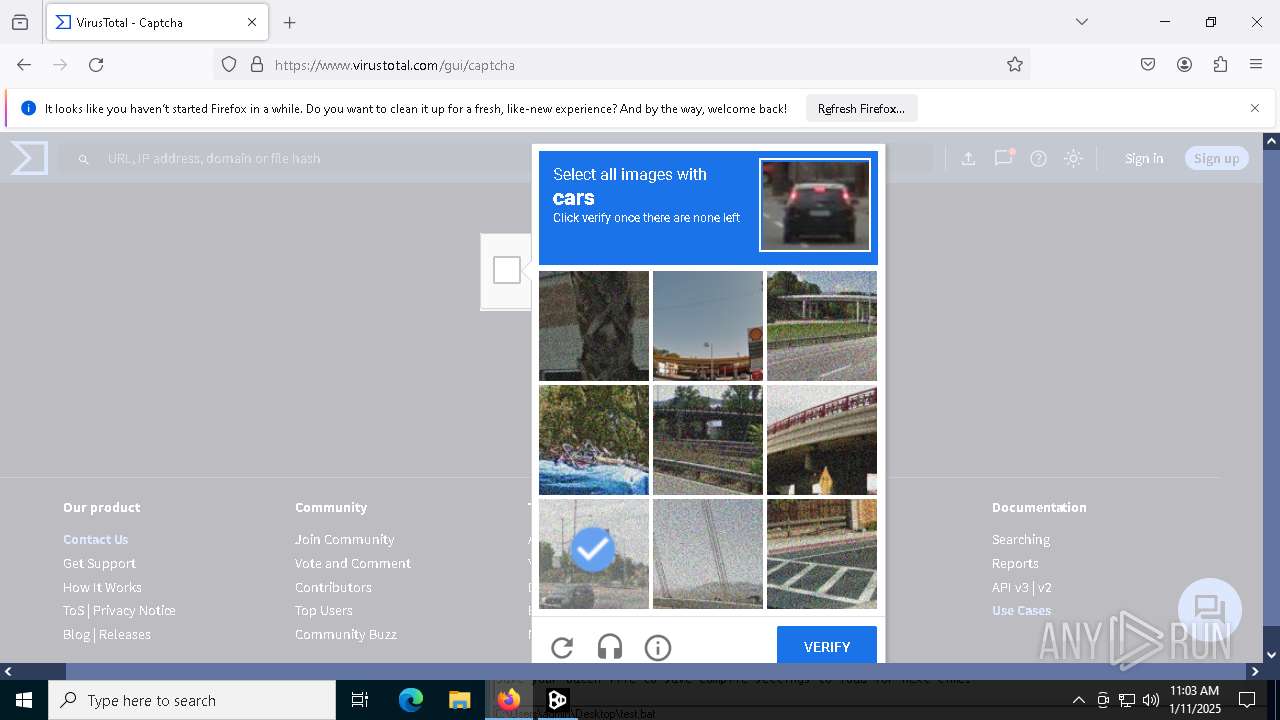Click the taskbar search box
The width and height of the screenshot is (1280, 720).
pos(192,700)
